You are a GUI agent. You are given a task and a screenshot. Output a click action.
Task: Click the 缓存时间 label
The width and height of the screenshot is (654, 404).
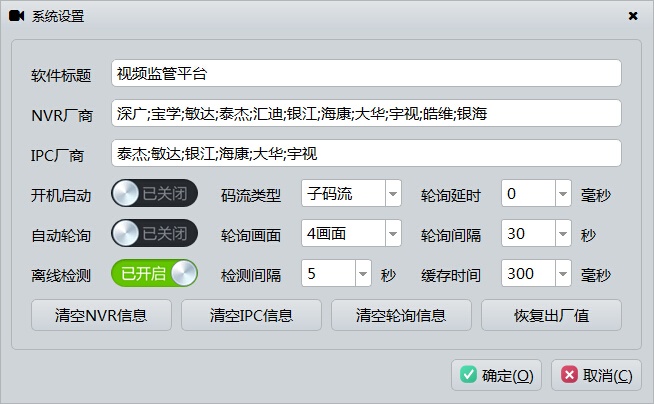pyautogui.click(x=450, y=276)
